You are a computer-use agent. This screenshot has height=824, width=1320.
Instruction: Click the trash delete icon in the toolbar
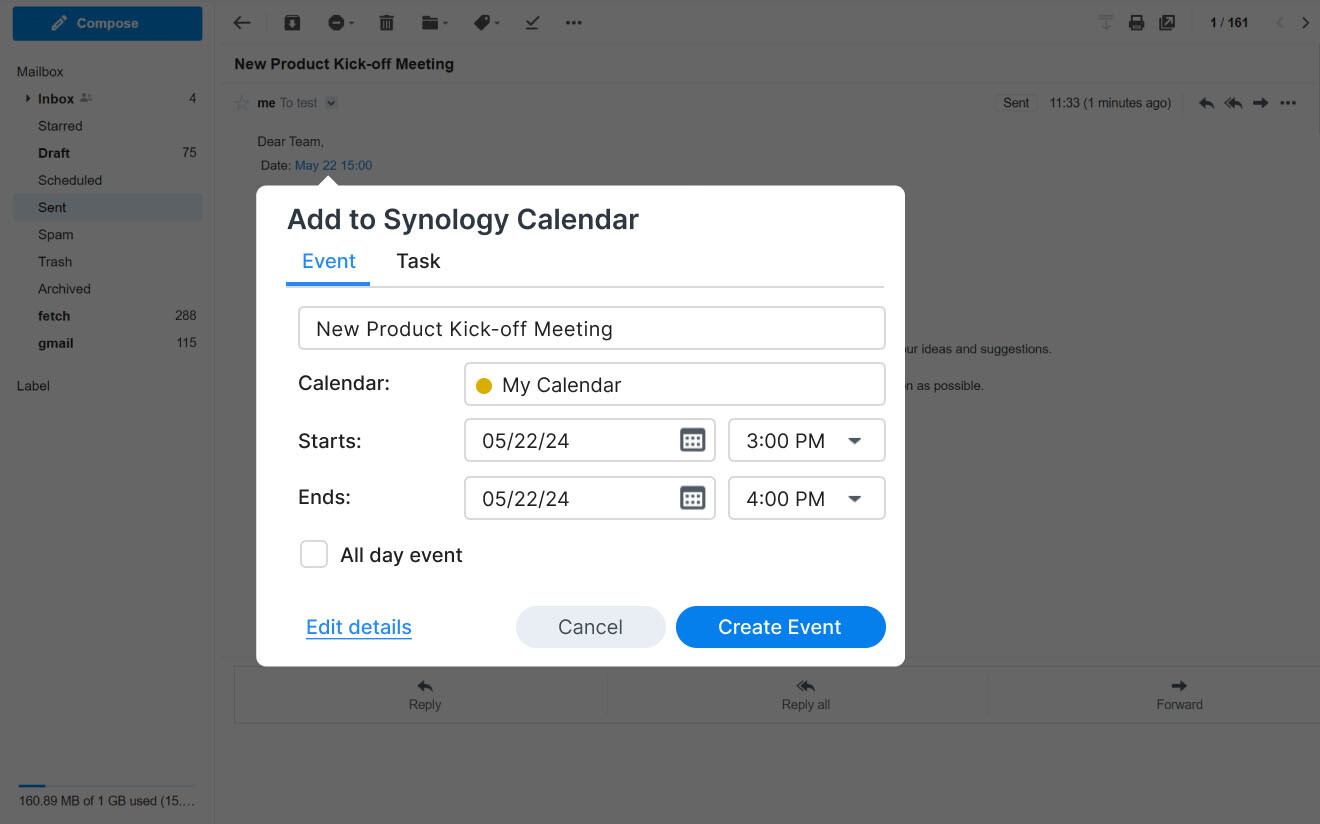386,23
